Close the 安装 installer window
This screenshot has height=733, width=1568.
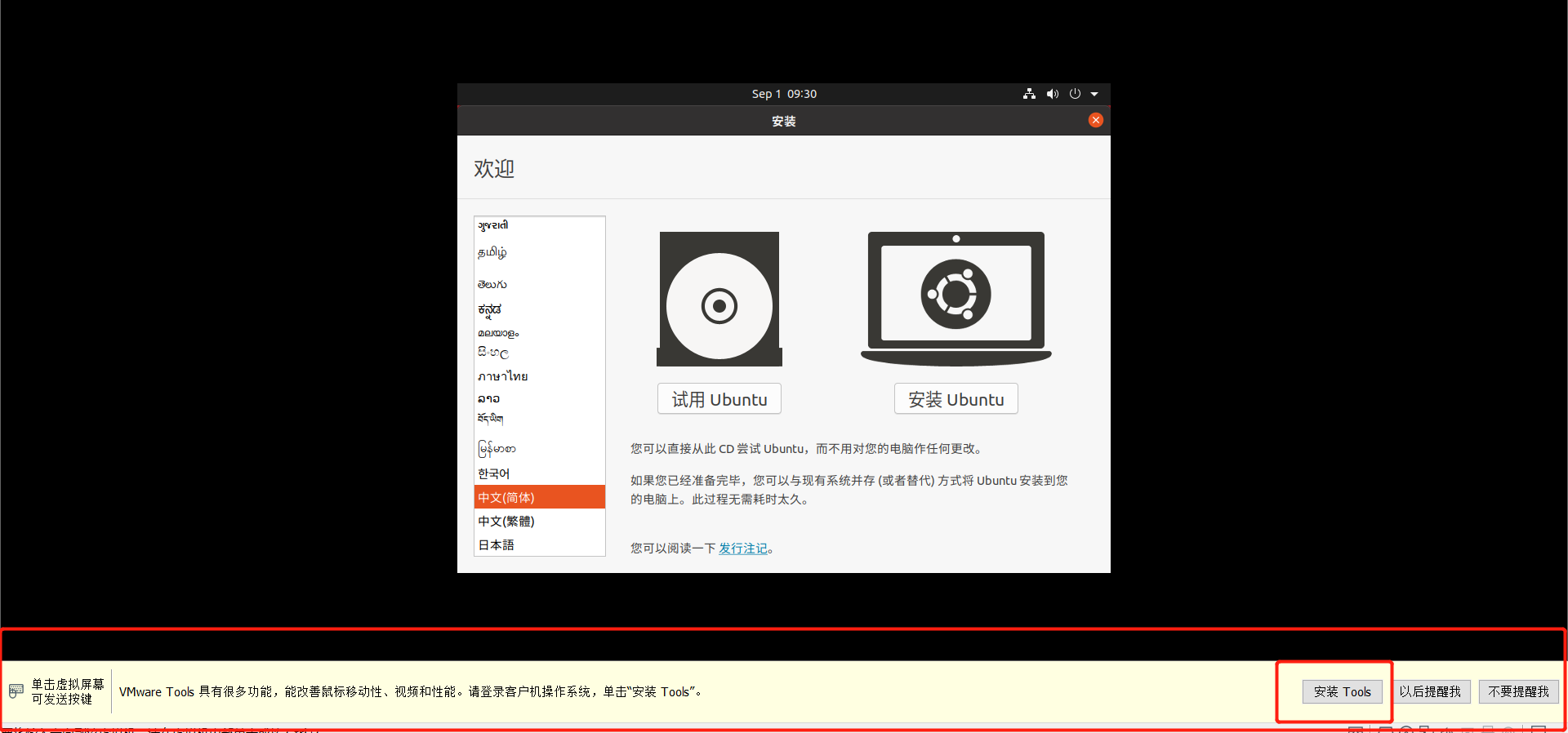click(x=1096, y=120)
